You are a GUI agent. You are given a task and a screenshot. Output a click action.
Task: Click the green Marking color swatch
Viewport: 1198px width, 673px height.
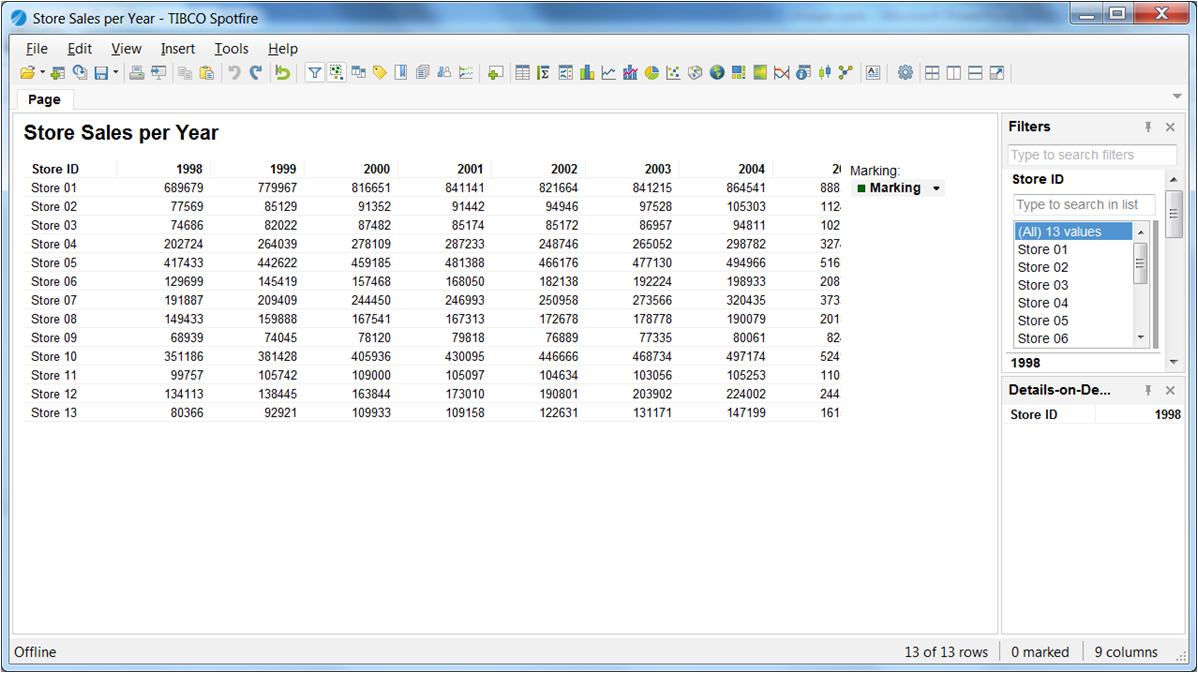click(860, 187)
